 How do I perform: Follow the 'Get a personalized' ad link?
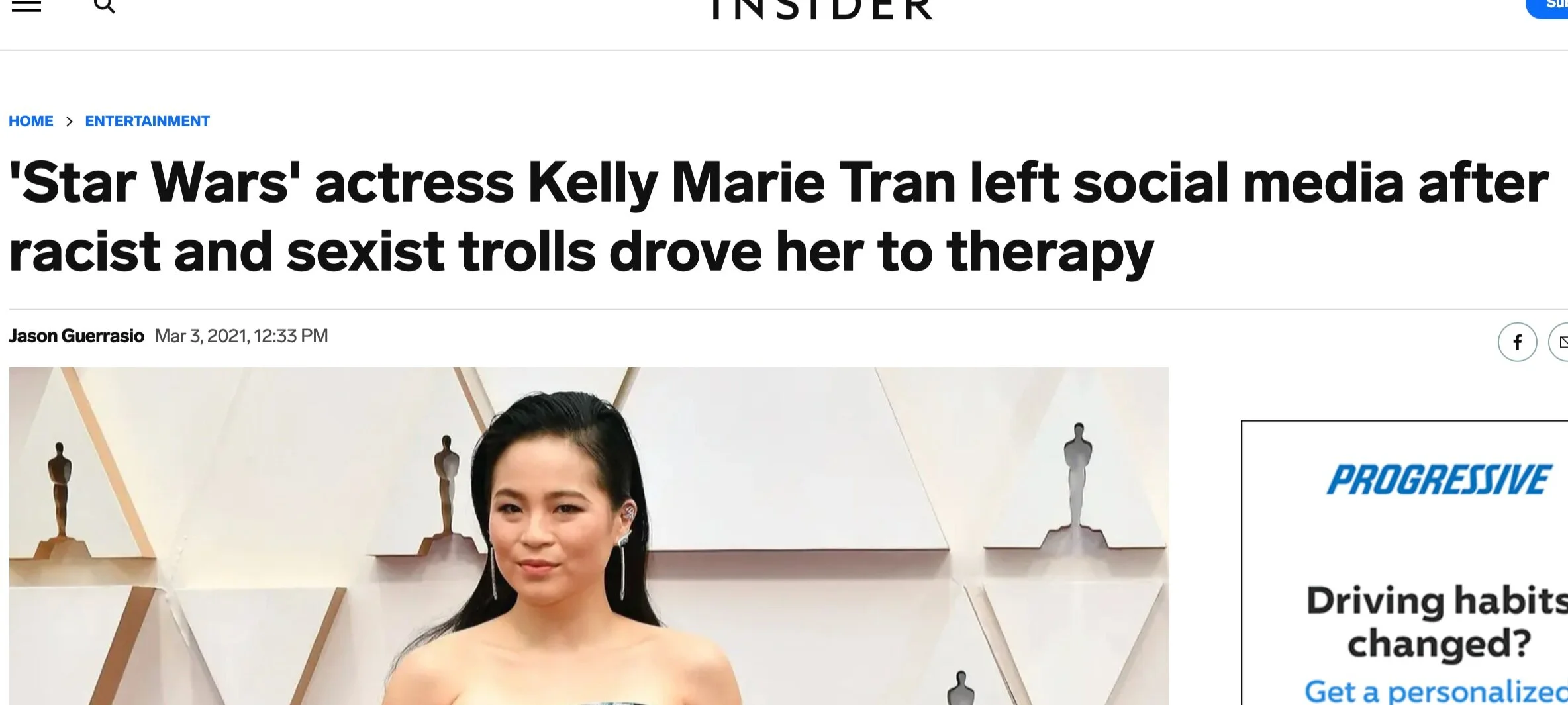(1436, 691)
